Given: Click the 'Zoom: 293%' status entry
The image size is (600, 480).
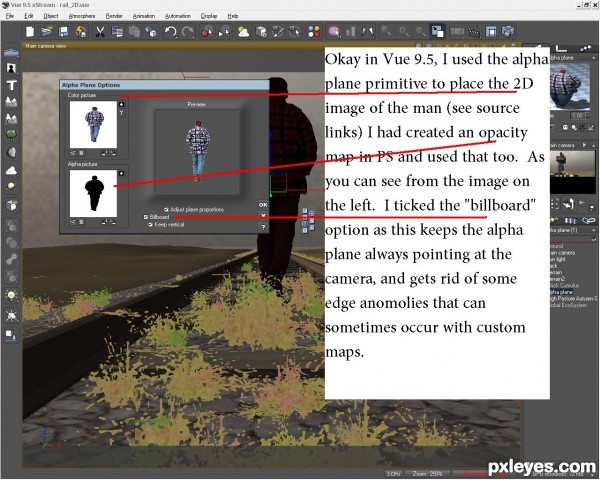Looking at the screenshot, I should pyautogui.click(x=427, y=474).
